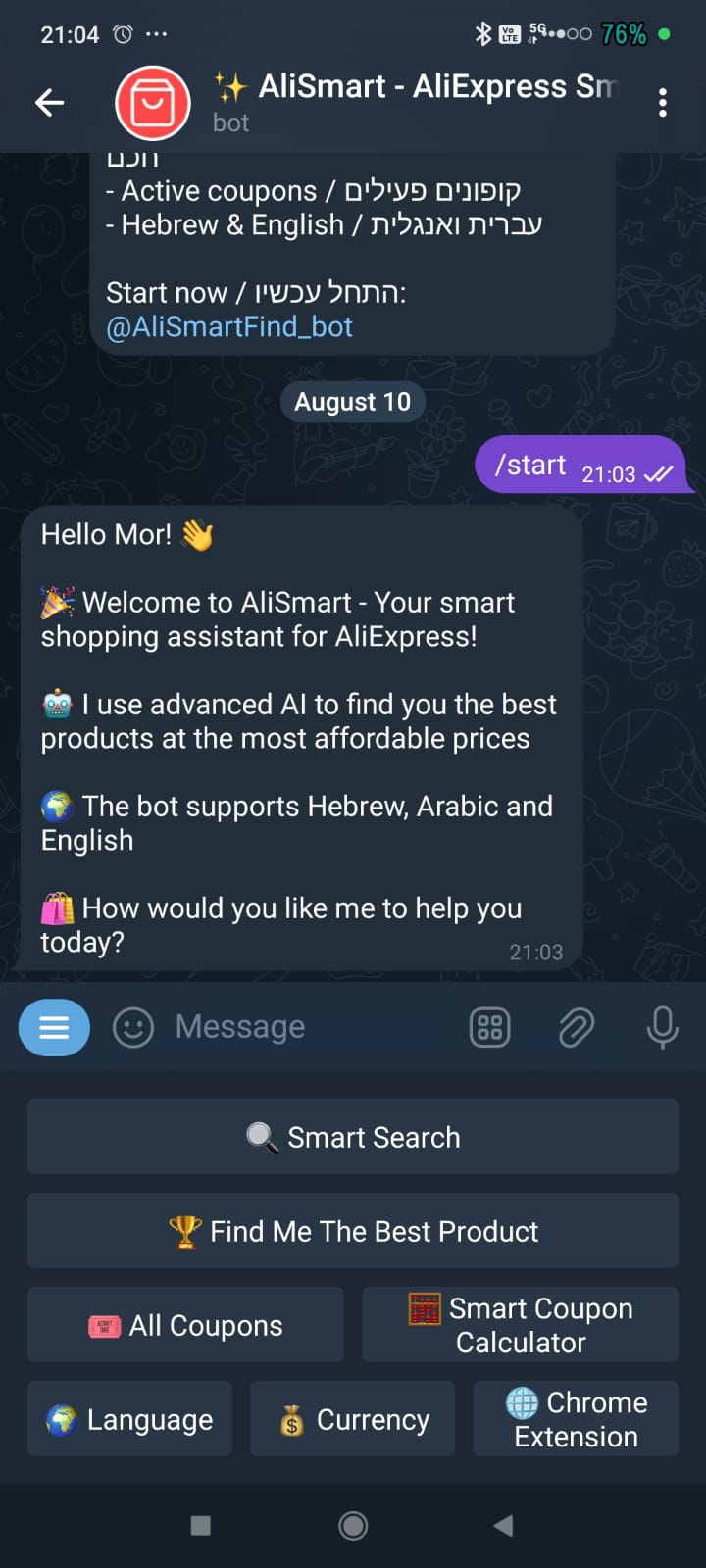
Task: Open the @AliSmartFind_bot link
Action: pos(229,326)
